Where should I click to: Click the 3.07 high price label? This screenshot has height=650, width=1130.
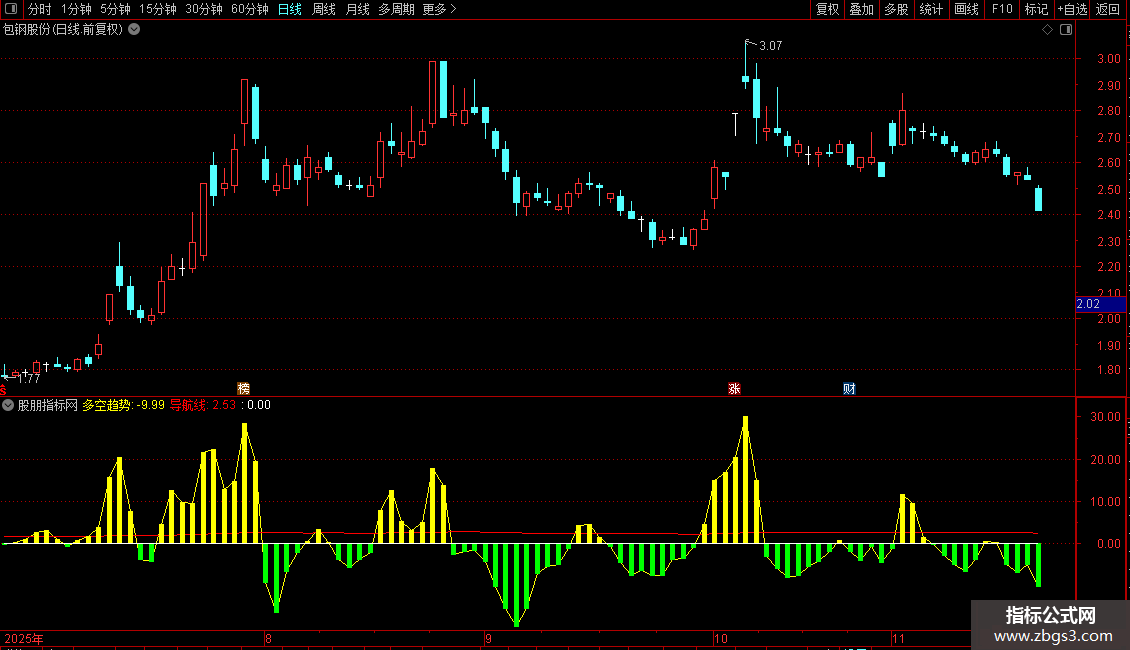pyautogui.click(x=770, y=45)
